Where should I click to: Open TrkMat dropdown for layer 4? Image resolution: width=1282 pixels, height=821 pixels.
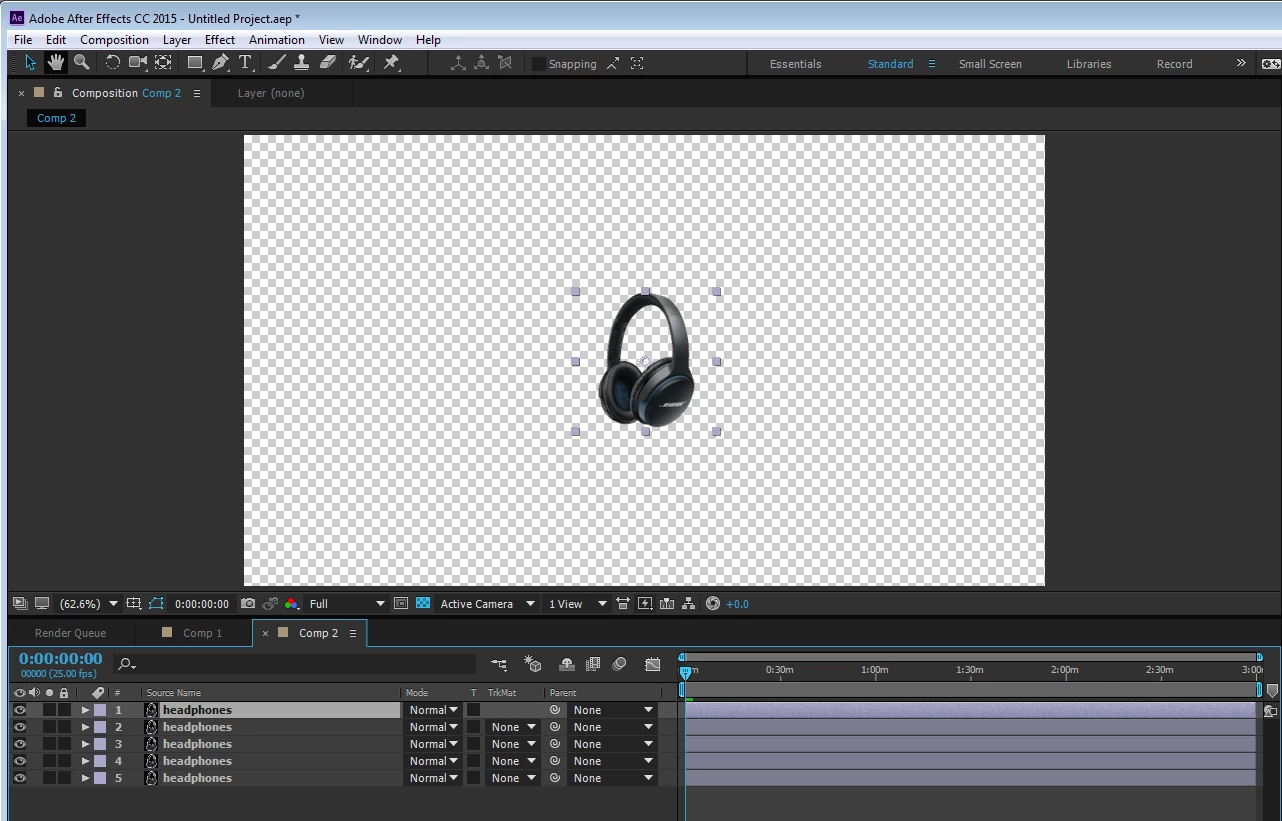click(513, 761)
